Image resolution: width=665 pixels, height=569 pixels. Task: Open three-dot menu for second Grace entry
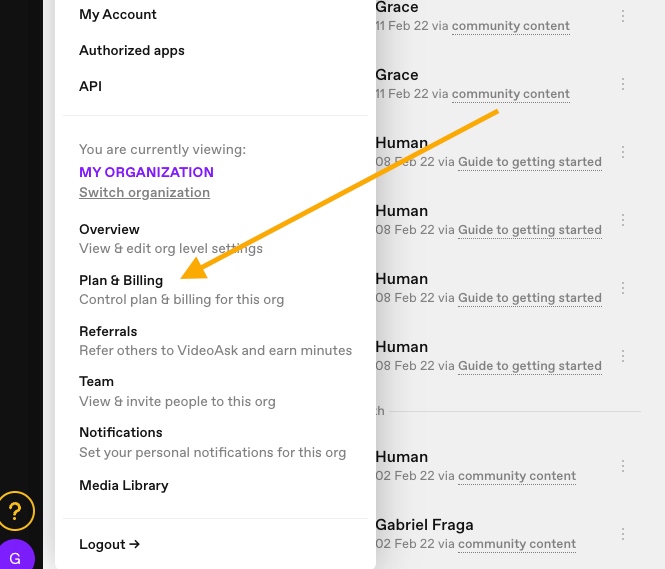(x=623, y=84)
